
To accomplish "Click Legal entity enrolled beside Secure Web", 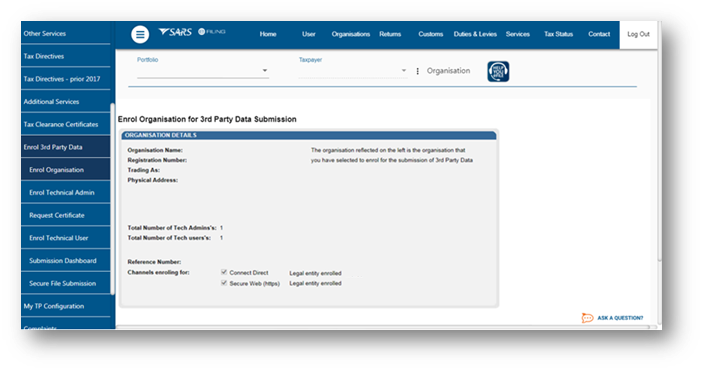I will pyautogui.click(x=315, y=283).
